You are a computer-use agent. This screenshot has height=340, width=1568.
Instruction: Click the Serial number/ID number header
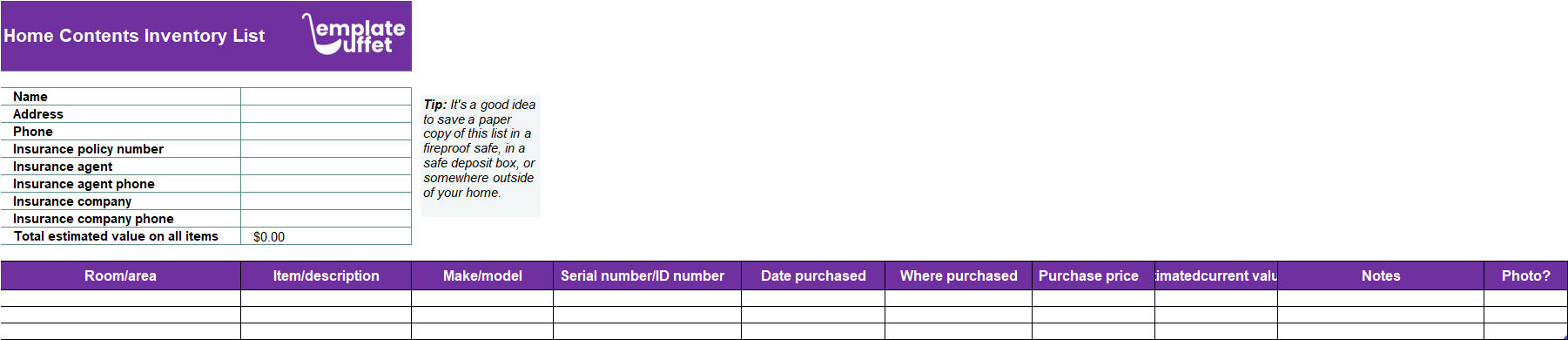point(647,275)
